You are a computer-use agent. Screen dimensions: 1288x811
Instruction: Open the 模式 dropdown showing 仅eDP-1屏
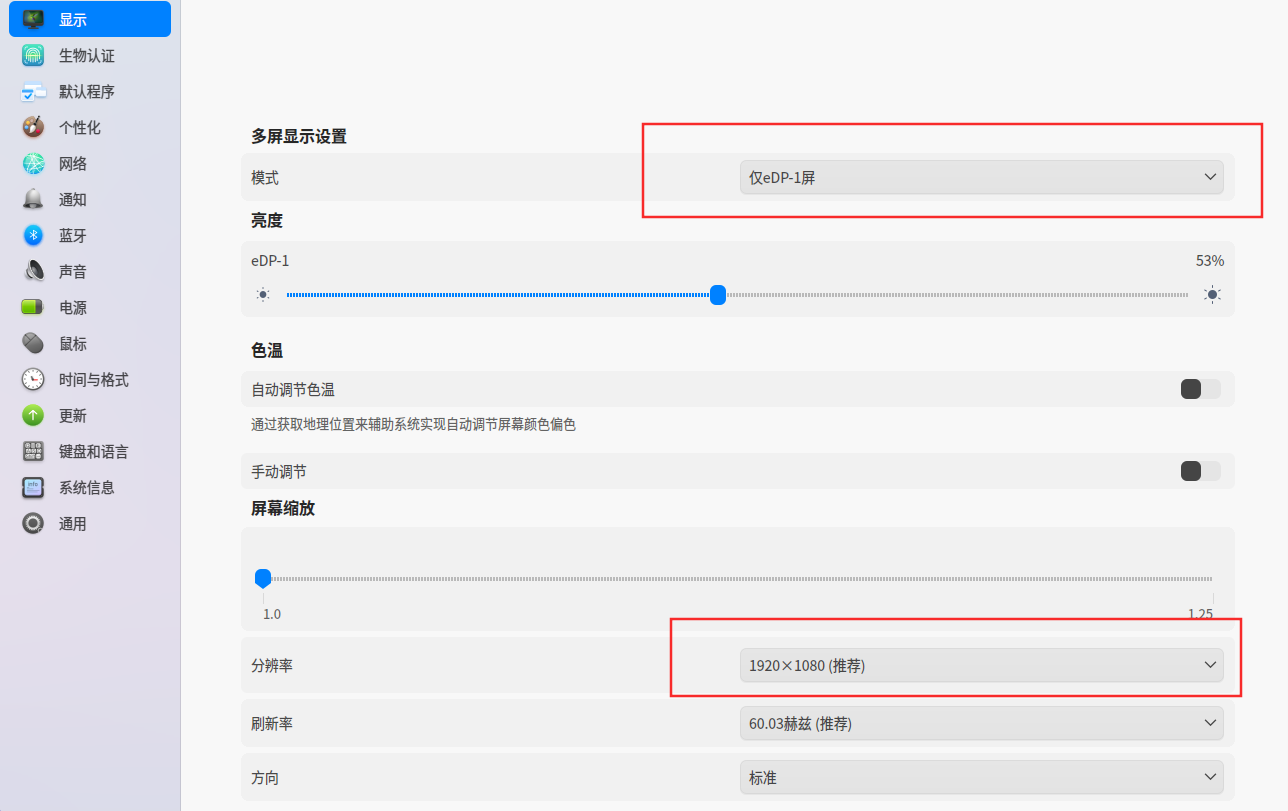(x=981, y=178)
